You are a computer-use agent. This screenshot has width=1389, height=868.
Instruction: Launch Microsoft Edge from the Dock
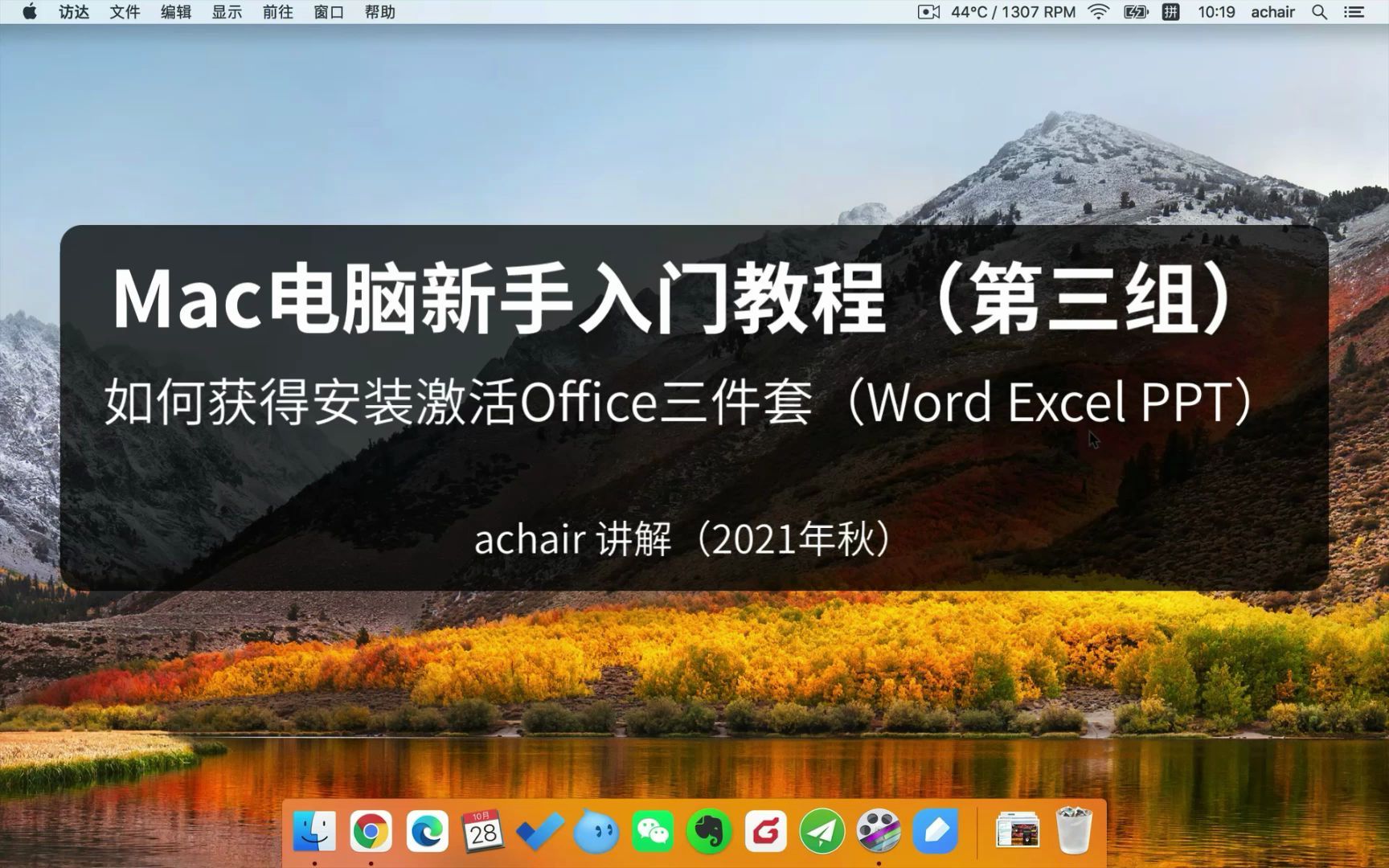pos(427,831)
